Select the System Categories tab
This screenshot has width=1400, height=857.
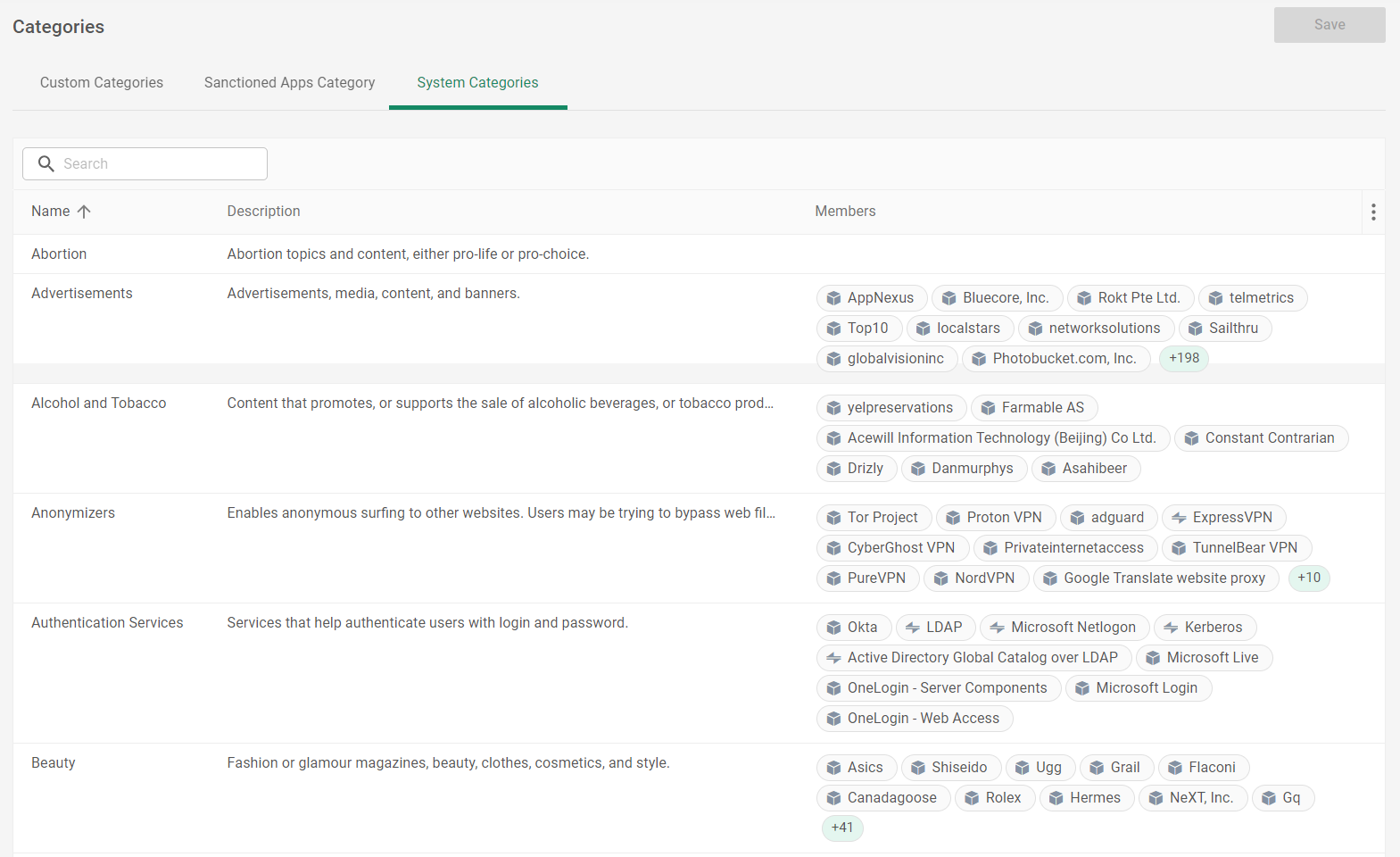[477, 83]
